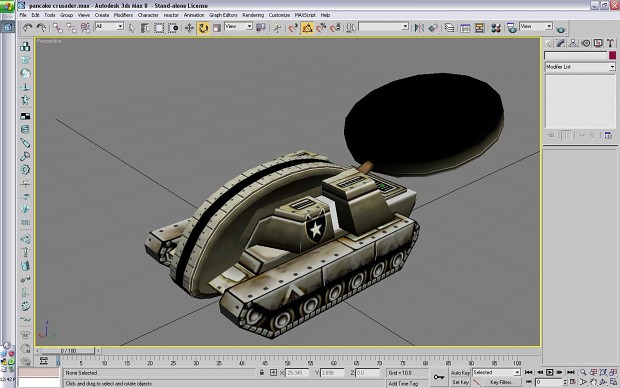Image resolution: width=620 pixels, height=388 pixels.
Task: Activate the Select and Link tool
Action: (x=58, y=28)
